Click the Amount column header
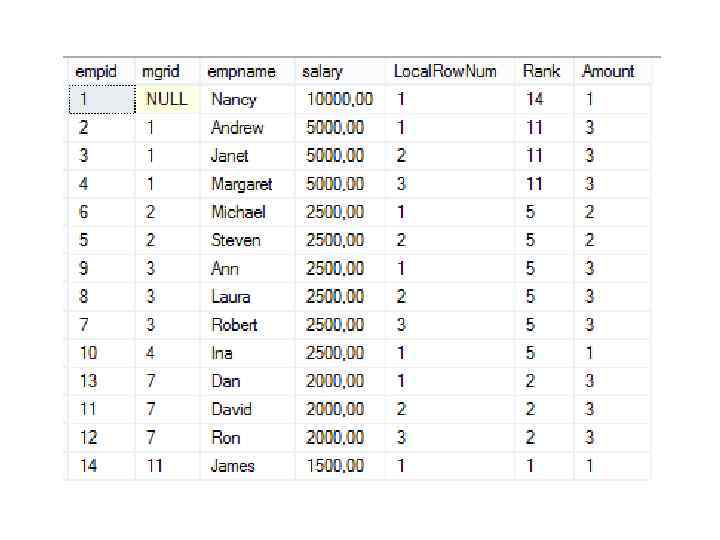 (x=608, y=71)
